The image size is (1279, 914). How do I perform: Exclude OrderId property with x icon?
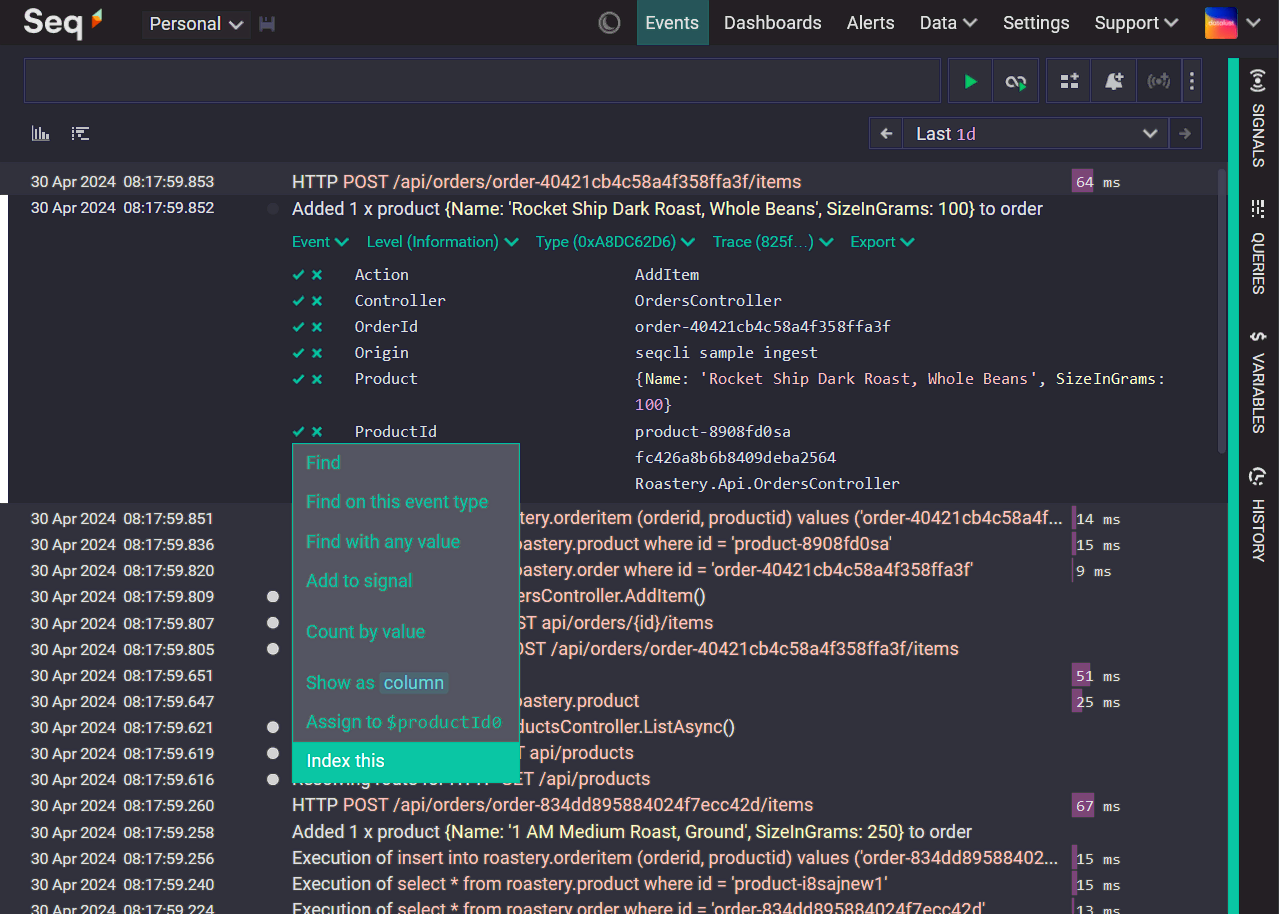click(x=317, y=326)
